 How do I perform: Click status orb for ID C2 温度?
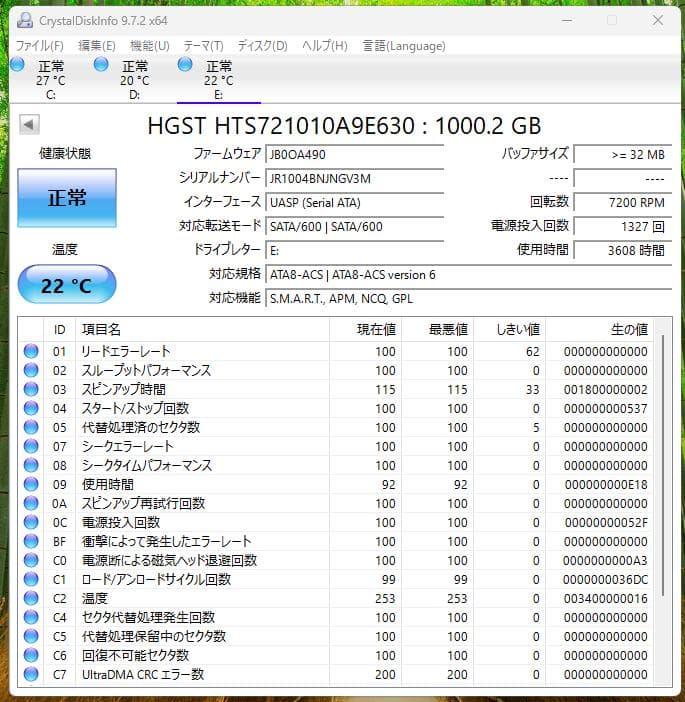point(31,598)
